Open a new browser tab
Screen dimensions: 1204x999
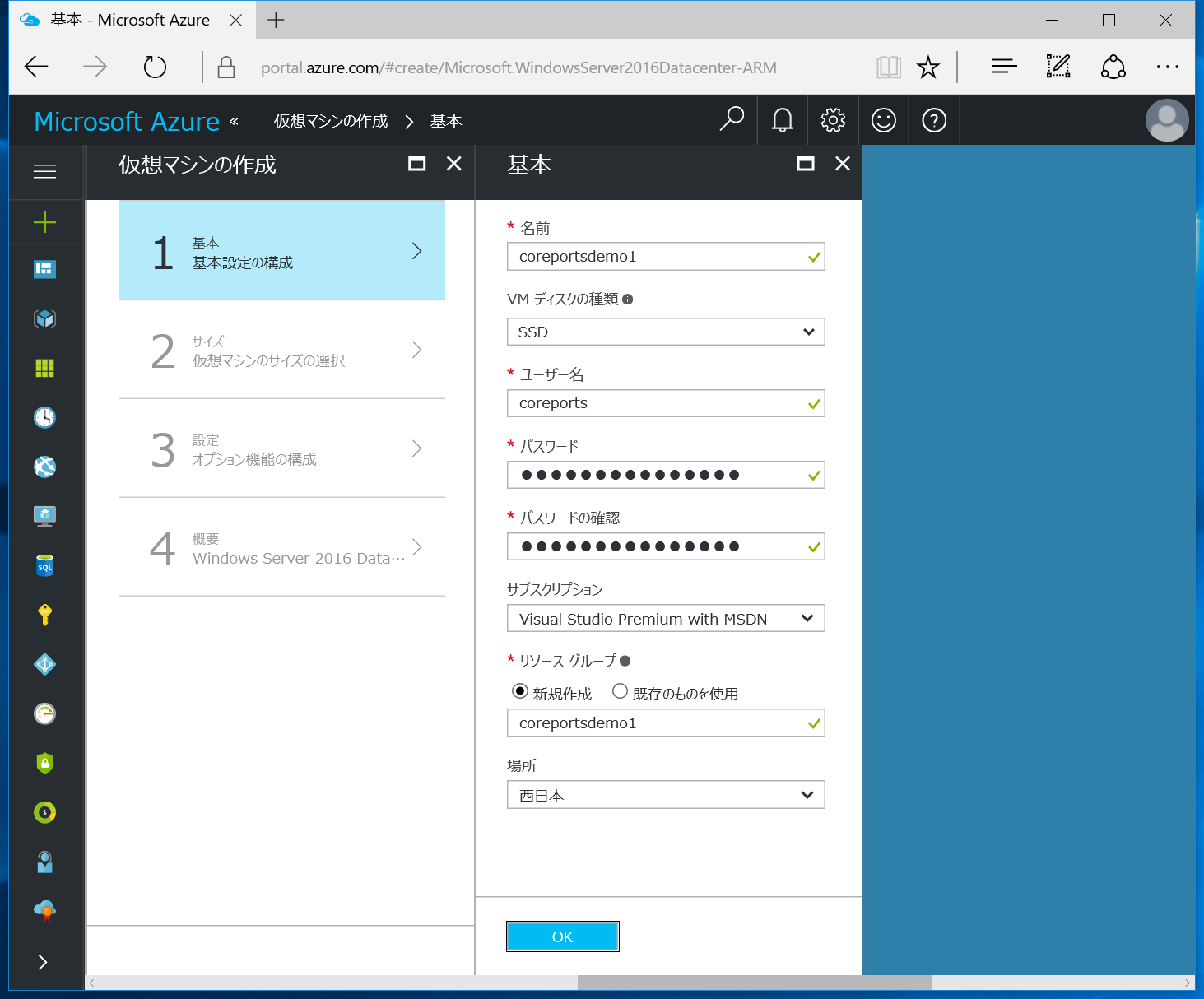point(276,20)
